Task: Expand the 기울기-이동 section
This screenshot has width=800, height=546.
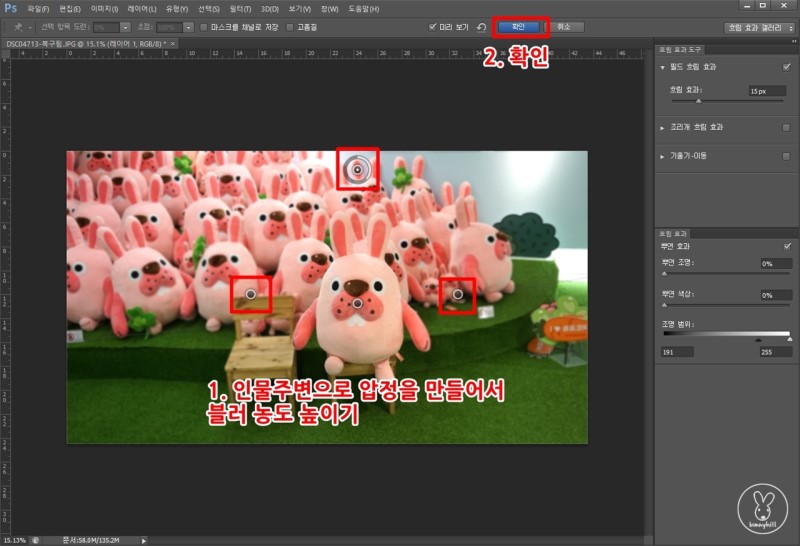Action: tap(662, 157)
